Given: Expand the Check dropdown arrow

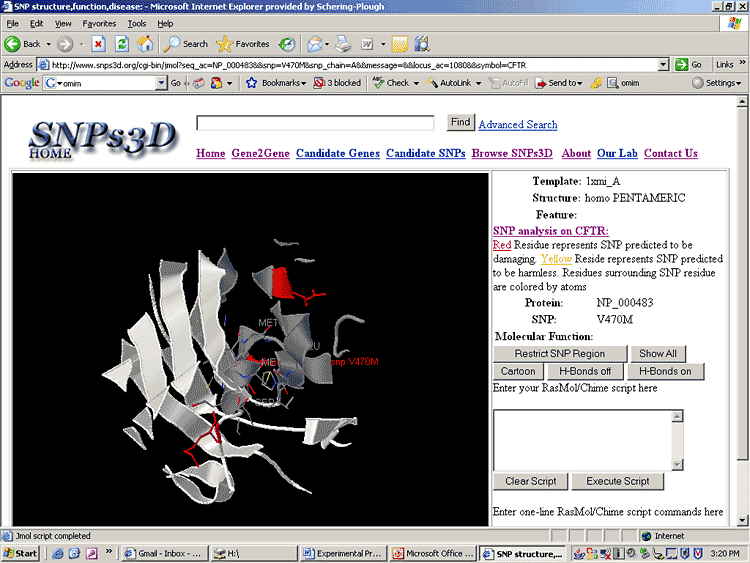Looking at the screenshot, I should [416, 83].
